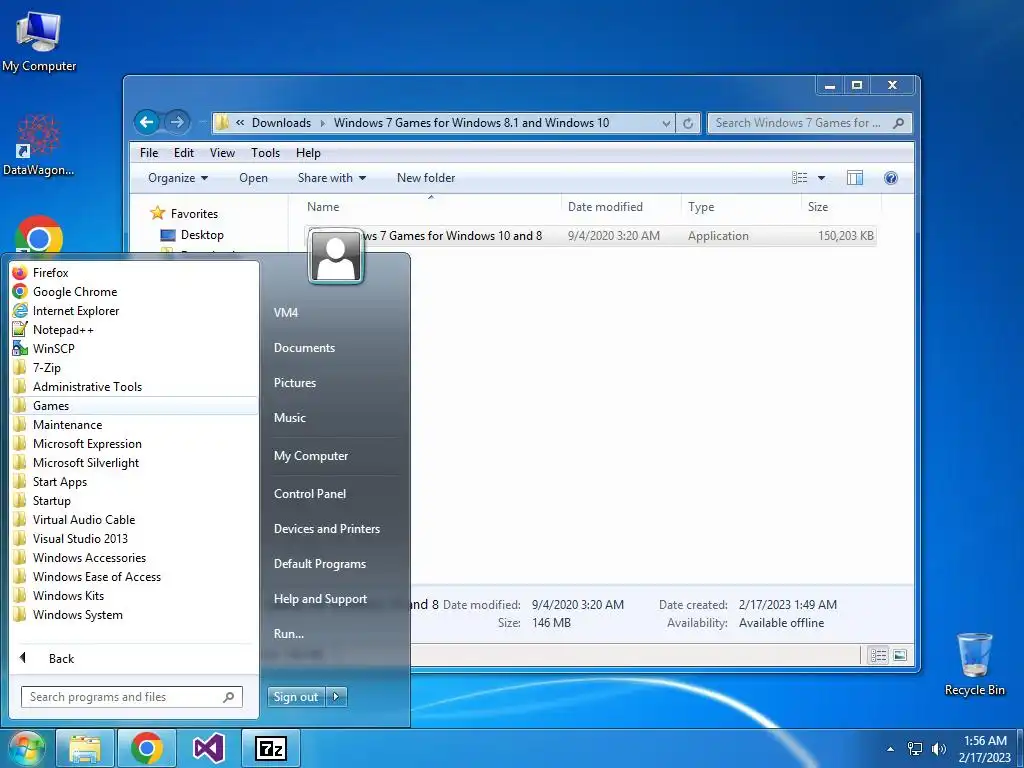Open WinSCP from the Start menu
Image resolution: width=1024 pixels, height=768 pixels.
134,348
